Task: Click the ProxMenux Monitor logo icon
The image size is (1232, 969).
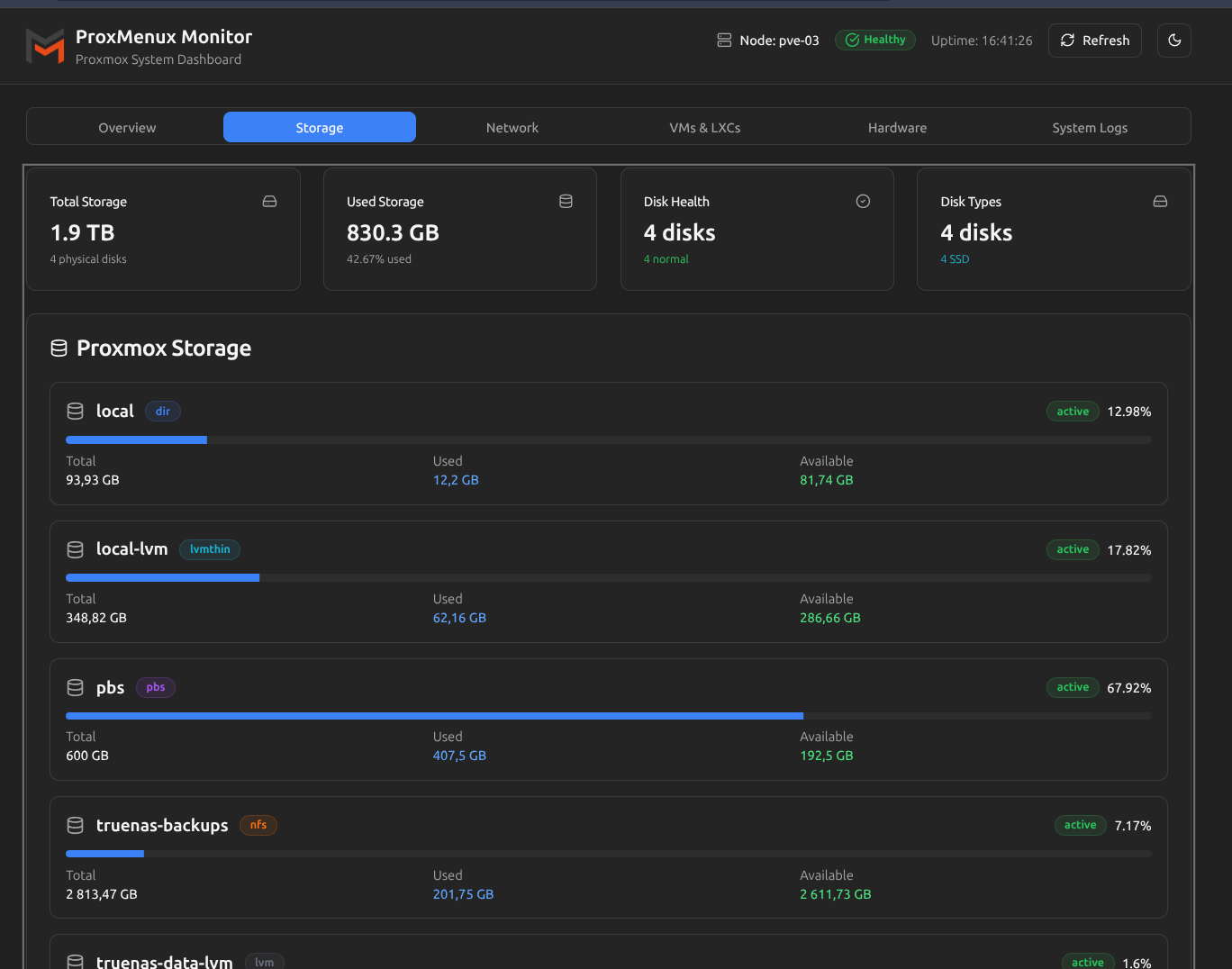Action: (45, 46)
